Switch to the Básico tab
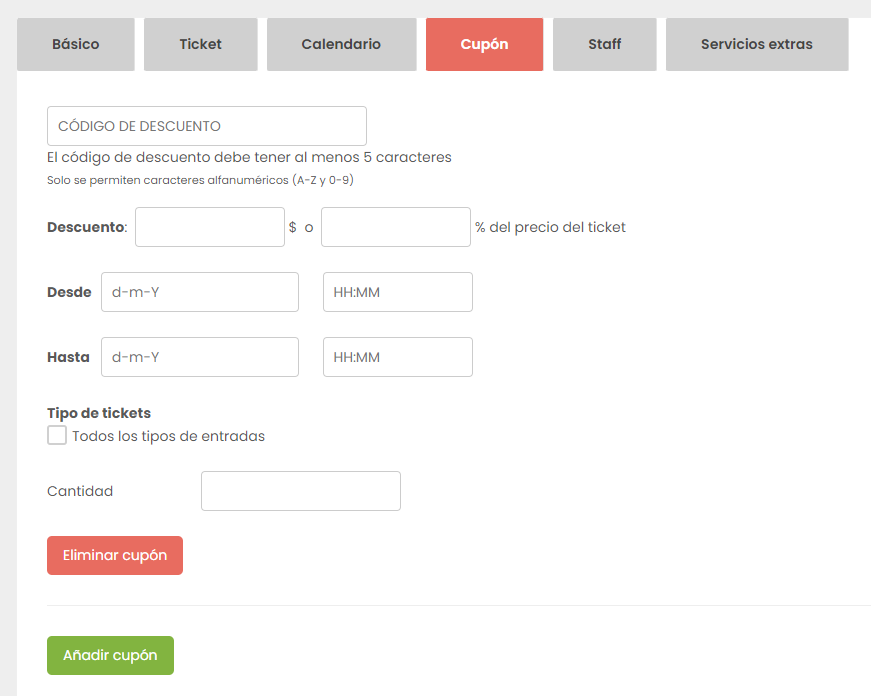 point(76,44)
